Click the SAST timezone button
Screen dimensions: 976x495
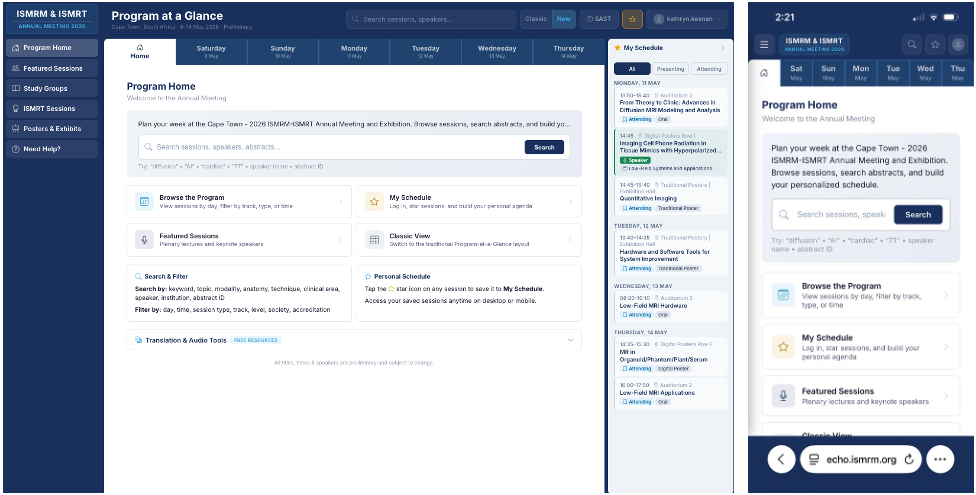600,19
